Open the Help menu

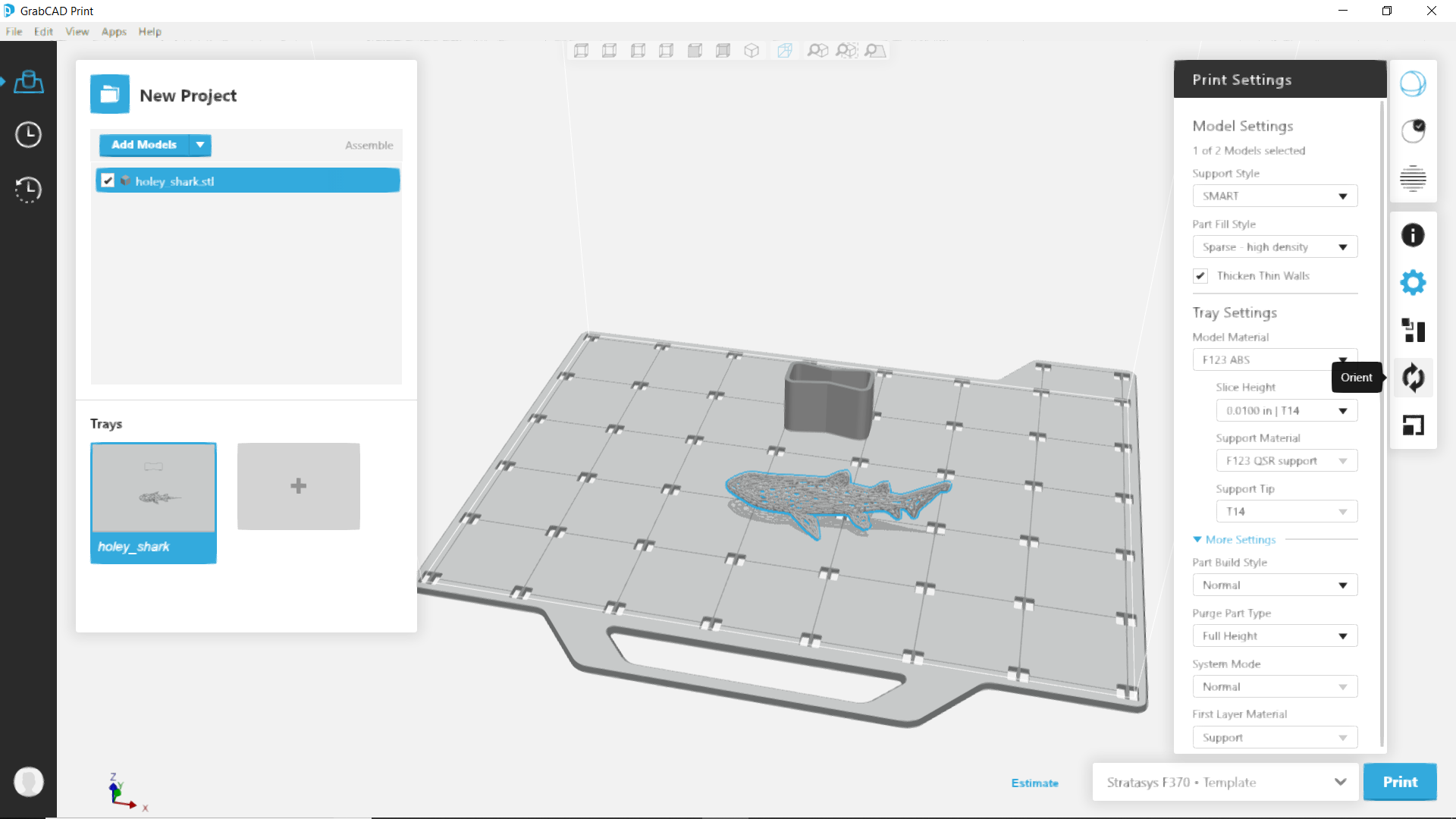149,32
